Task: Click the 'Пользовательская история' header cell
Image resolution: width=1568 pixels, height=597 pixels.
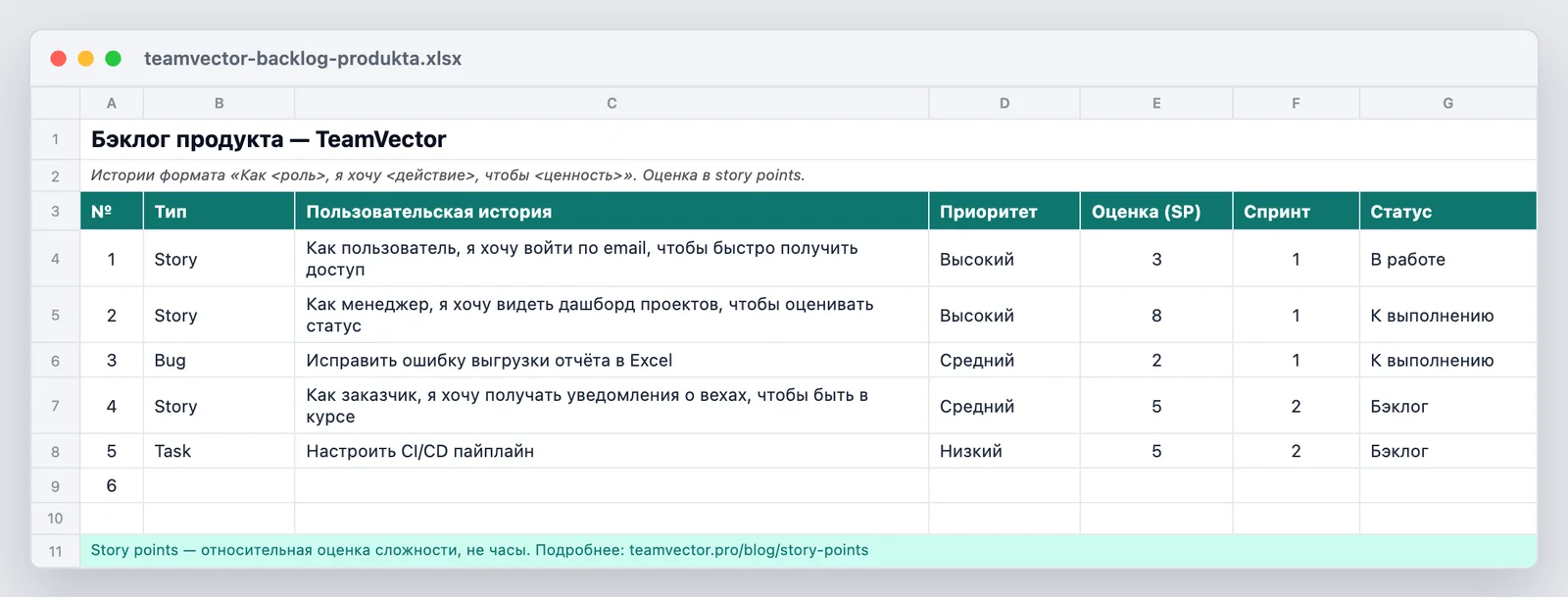Action: coord(612,211)
